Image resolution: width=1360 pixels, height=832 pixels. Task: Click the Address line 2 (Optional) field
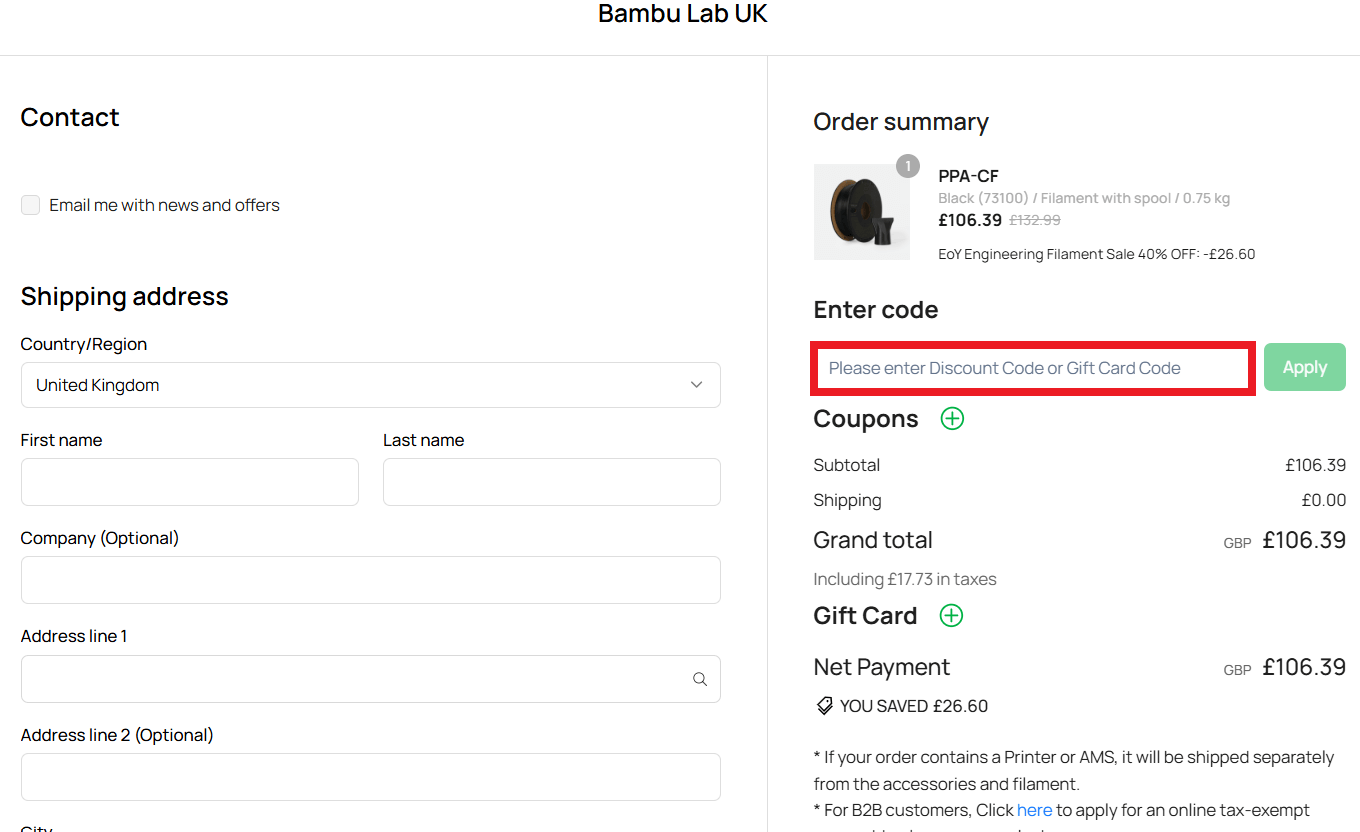click(370, 777)
